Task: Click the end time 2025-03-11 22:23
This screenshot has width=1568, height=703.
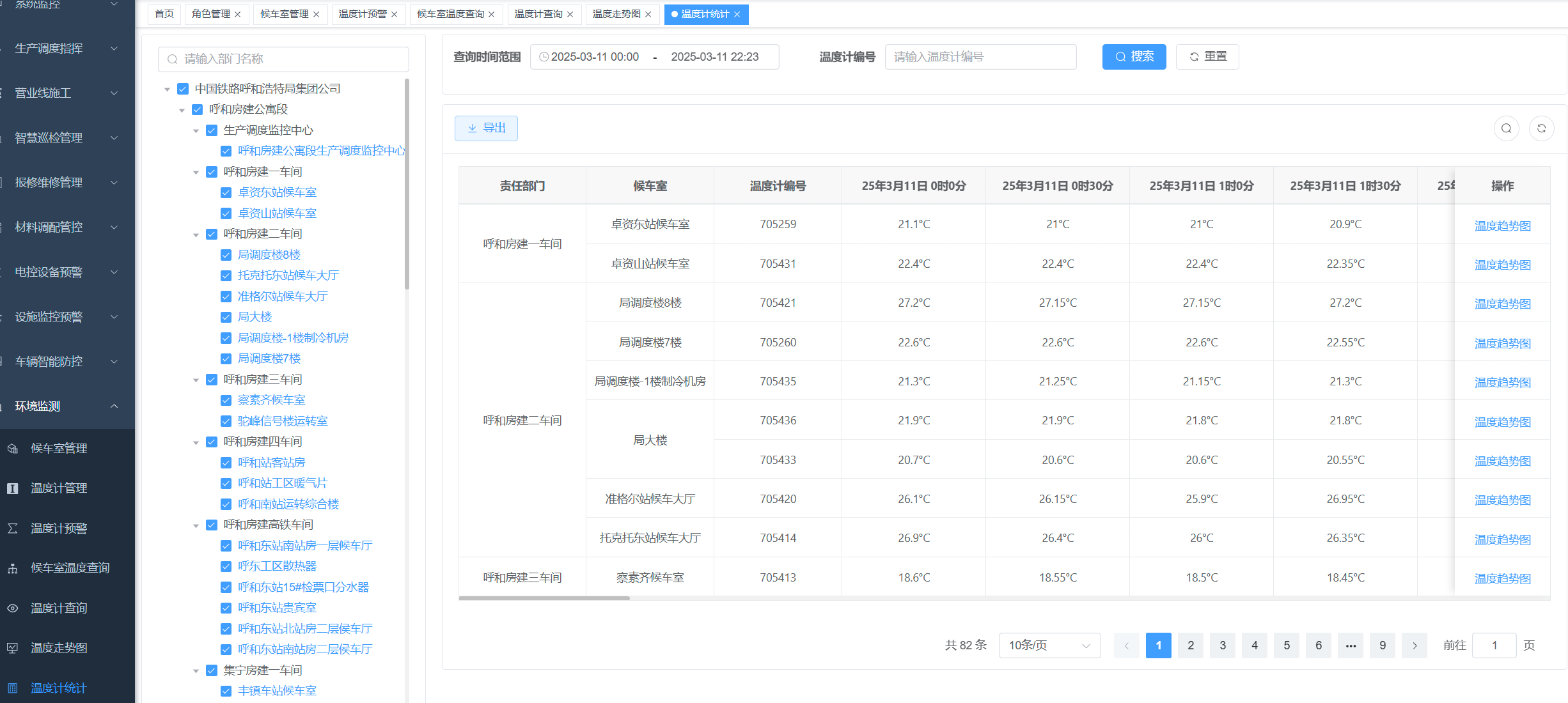Action: coord(714,57)
